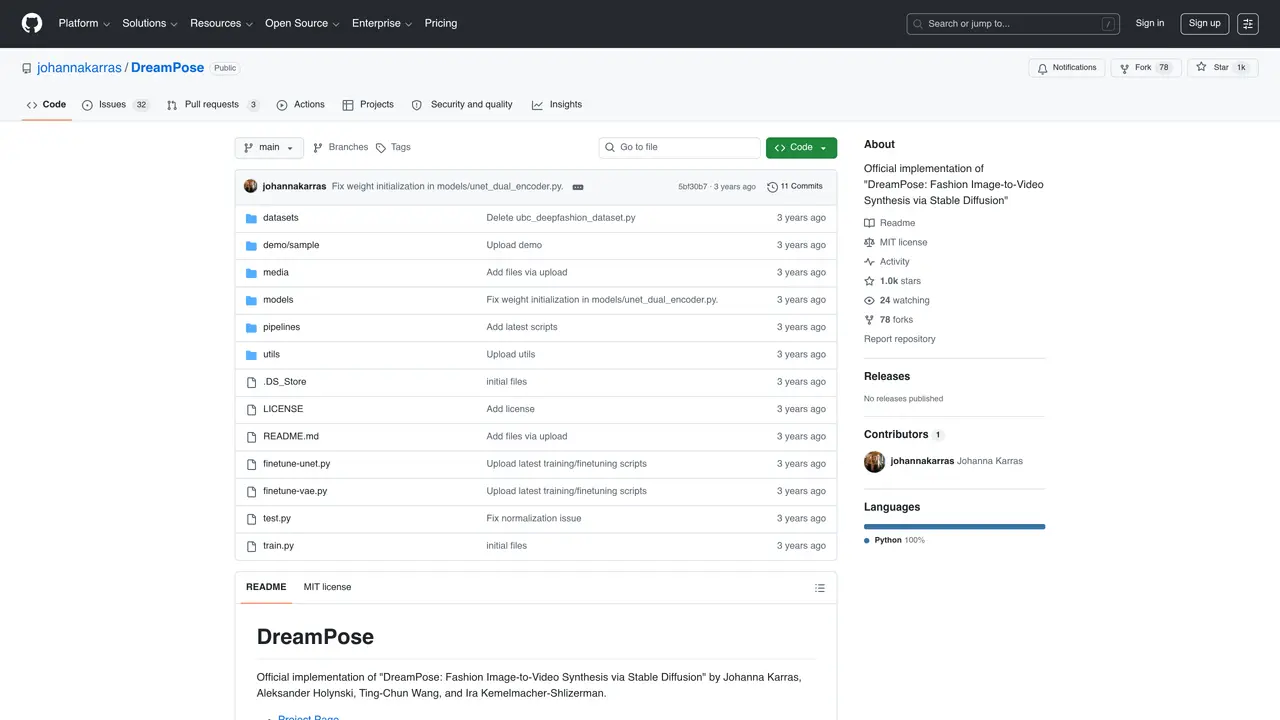1280x720 pixels.
Task: Switch to MIT license tab in README
Action: point(327,588)
